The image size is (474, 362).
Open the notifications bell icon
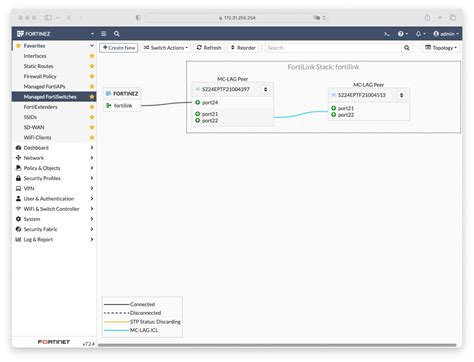pyautogui.click(x=420, y=34)
